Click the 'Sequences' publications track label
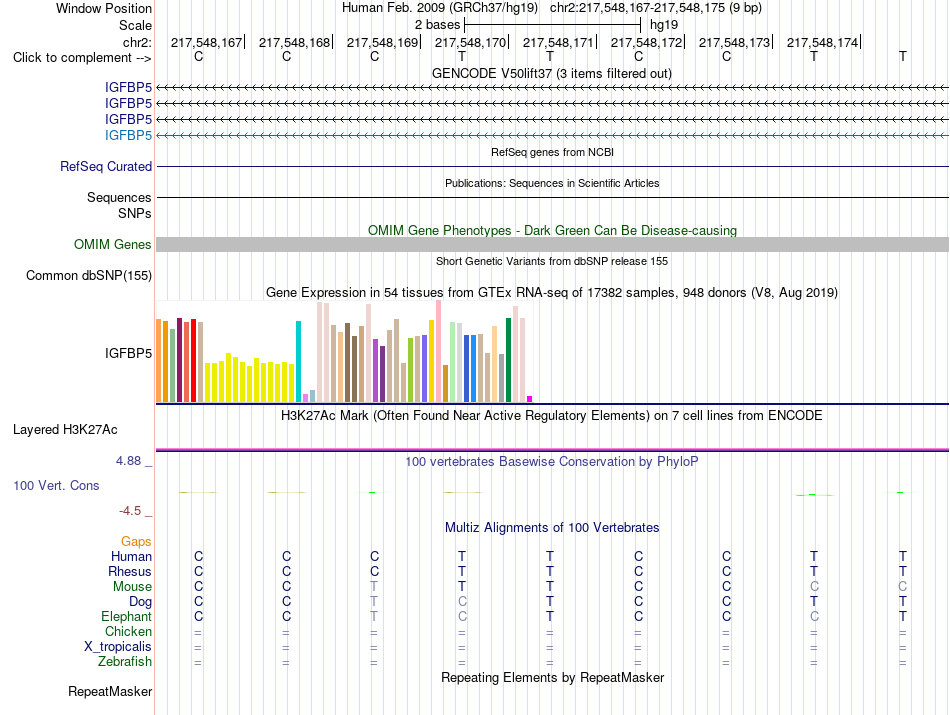The image size is (950, 715). click(x=119, y=198)
